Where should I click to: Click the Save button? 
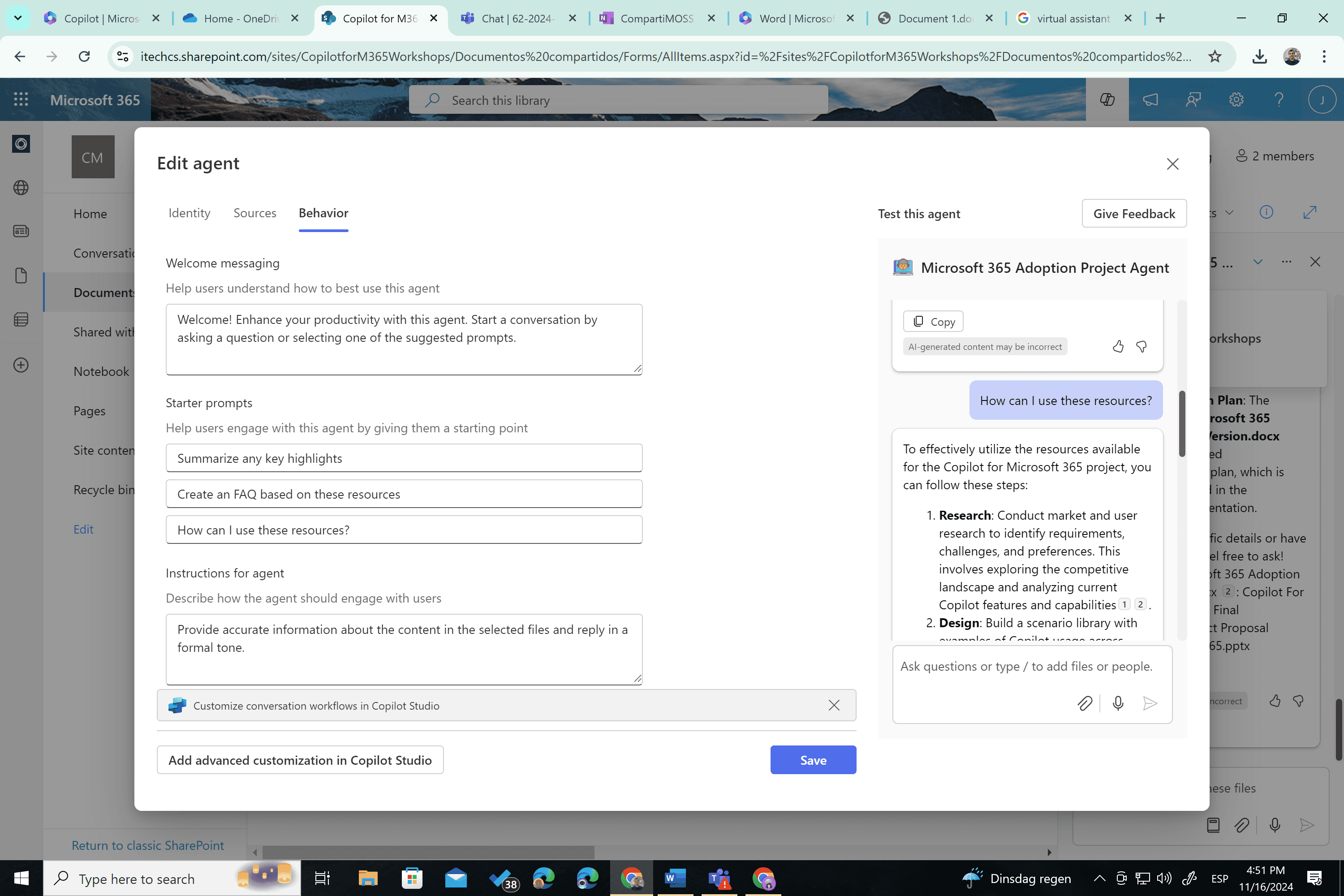pyautogui.click(x=813, y=759)
